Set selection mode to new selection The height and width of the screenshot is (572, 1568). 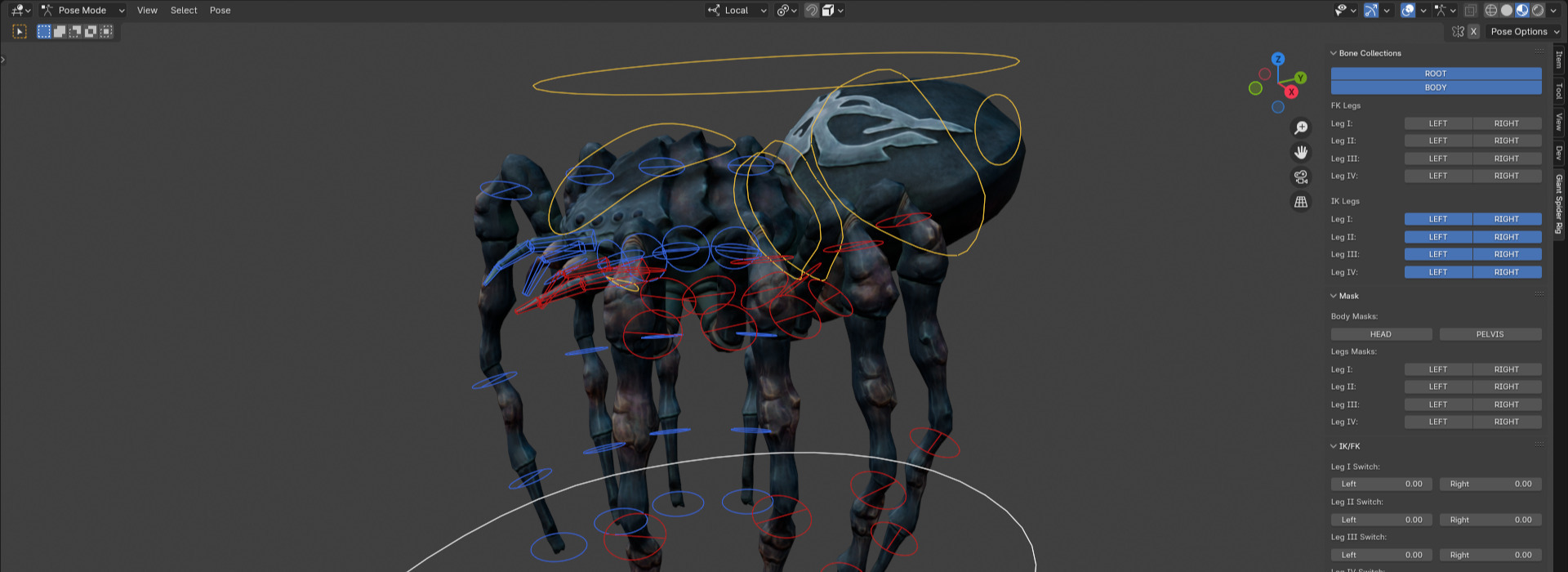[44, 32]
